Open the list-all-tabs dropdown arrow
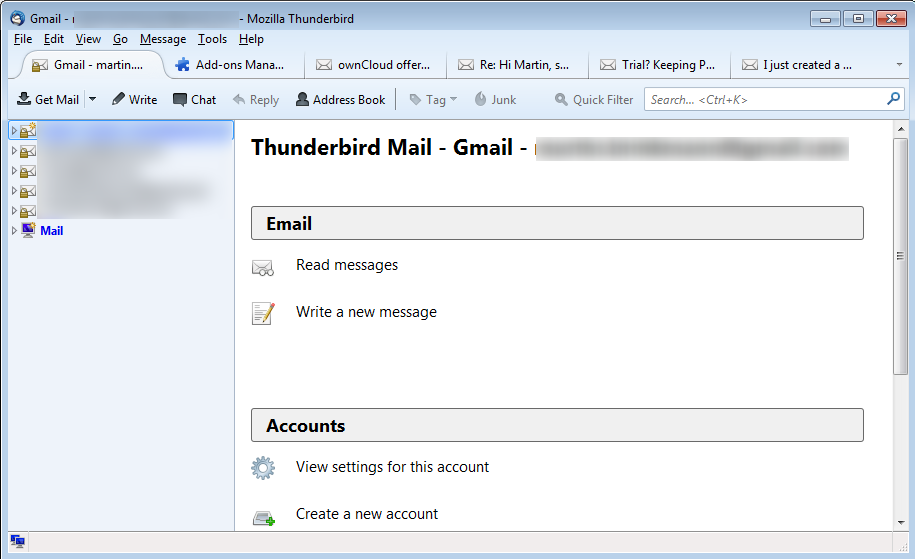 [899, 65]
